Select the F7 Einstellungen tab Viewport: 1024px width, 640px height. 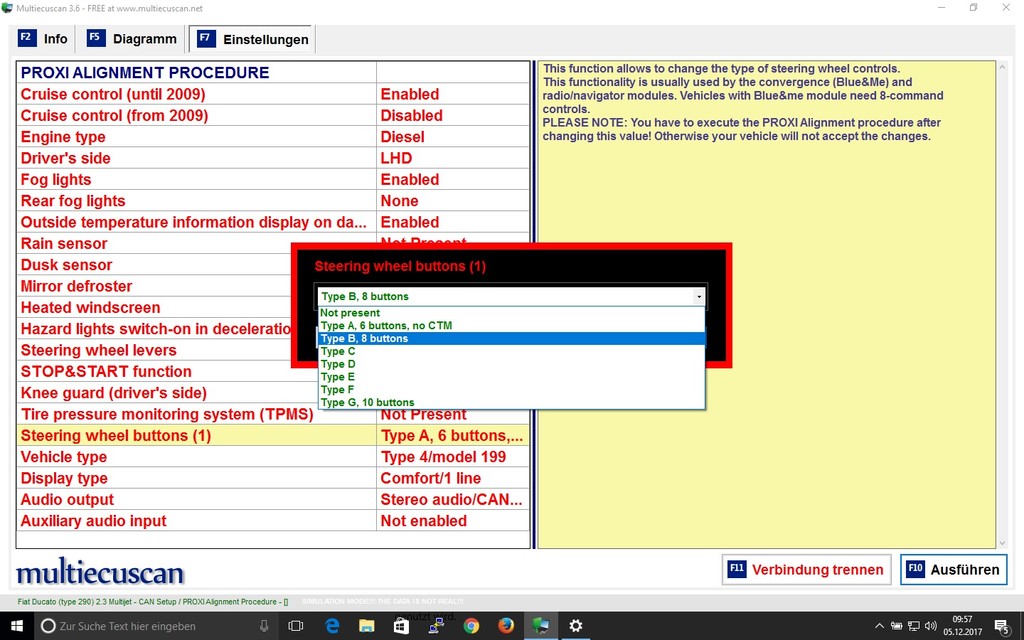(x=252, y=39)
